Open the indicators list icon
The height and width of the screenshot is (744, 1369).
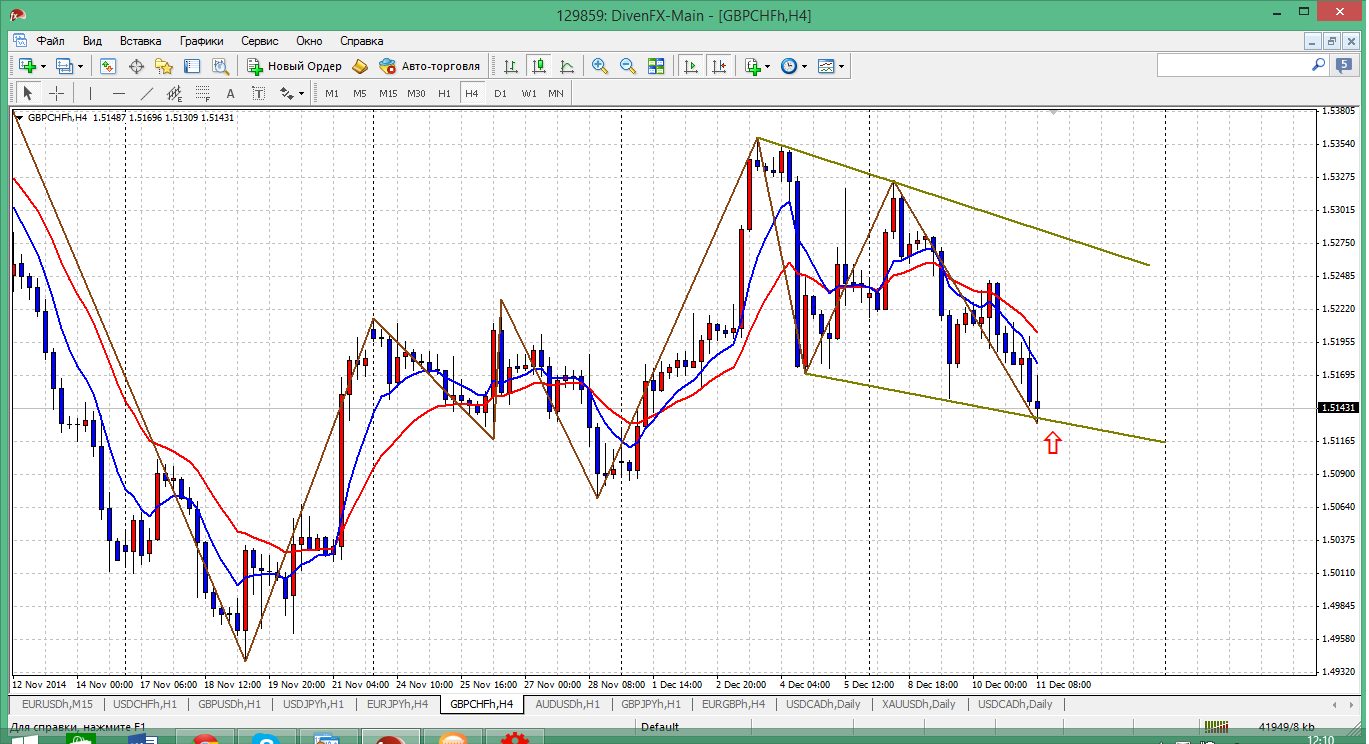(x=752, y=66)
